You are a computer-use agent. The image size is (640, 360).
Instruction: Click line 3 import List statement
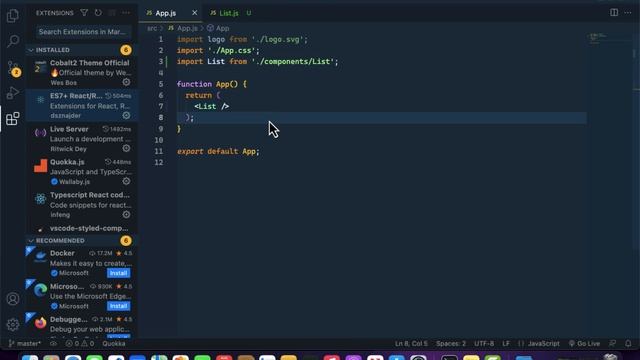[258, 62]
